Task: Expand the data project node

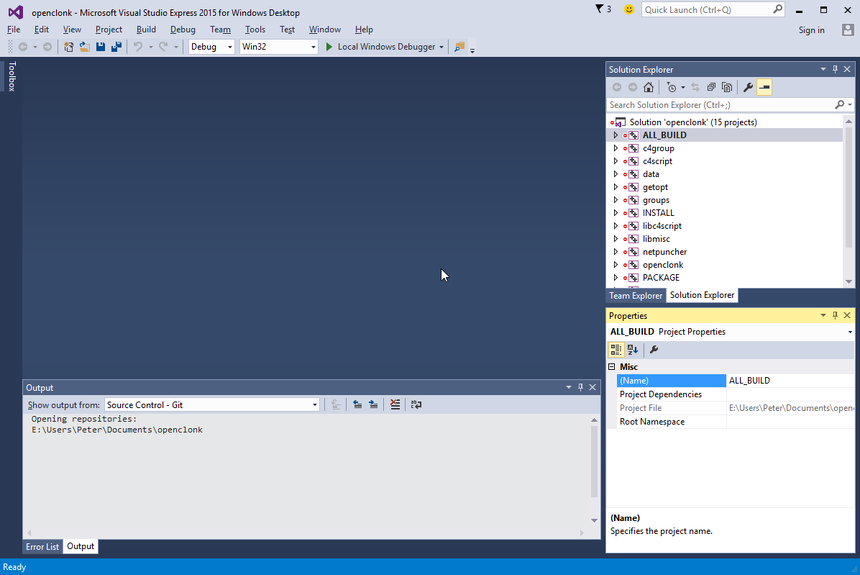Action: point(615,174)
